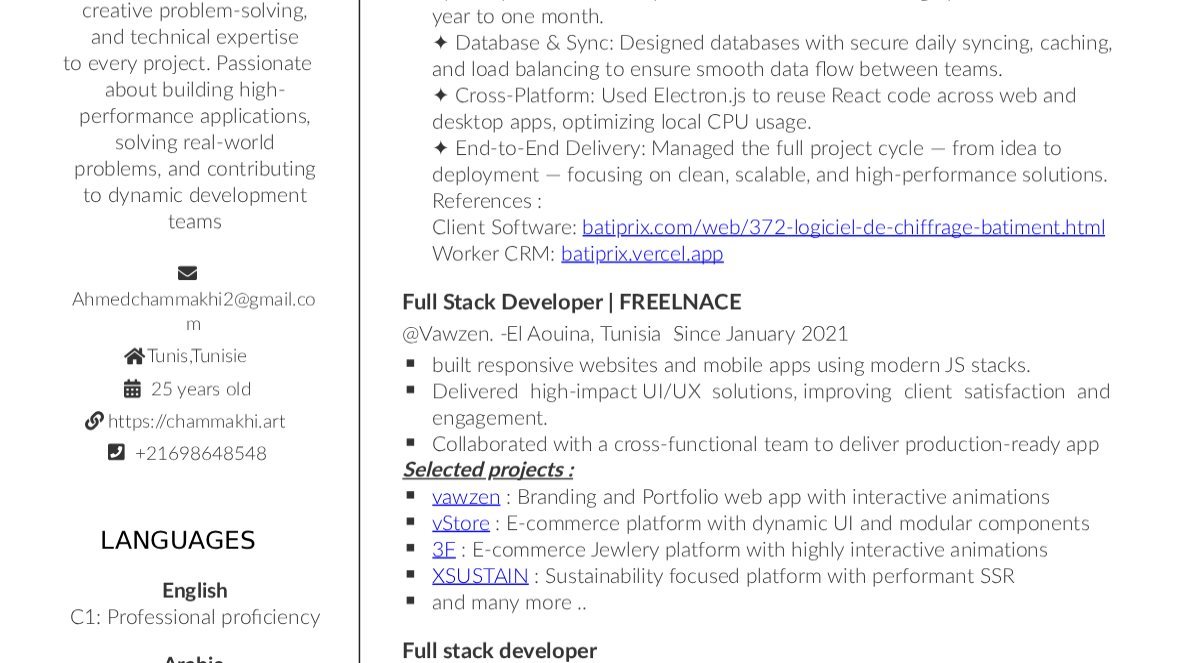Click the Ahmedchammakhi2 Gmail address text
This screenshot has width=1195, height=663.
(194, 299)
